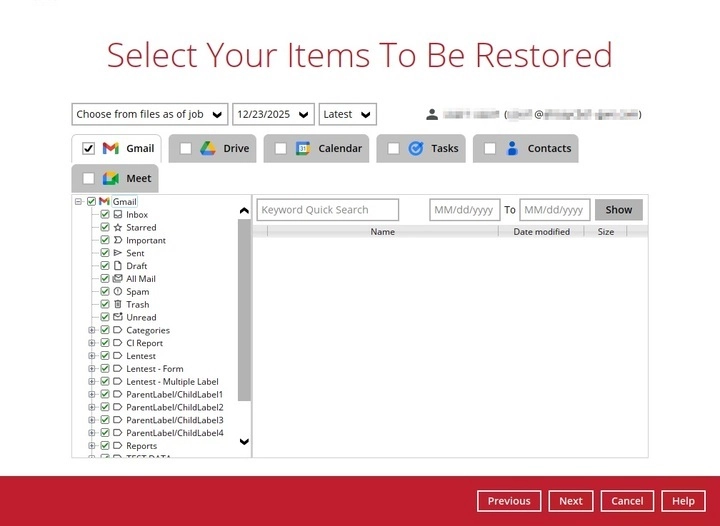The width and height of the screenshot is (720, 526).
Task: Click the Next button
Action: click(571, 501)
